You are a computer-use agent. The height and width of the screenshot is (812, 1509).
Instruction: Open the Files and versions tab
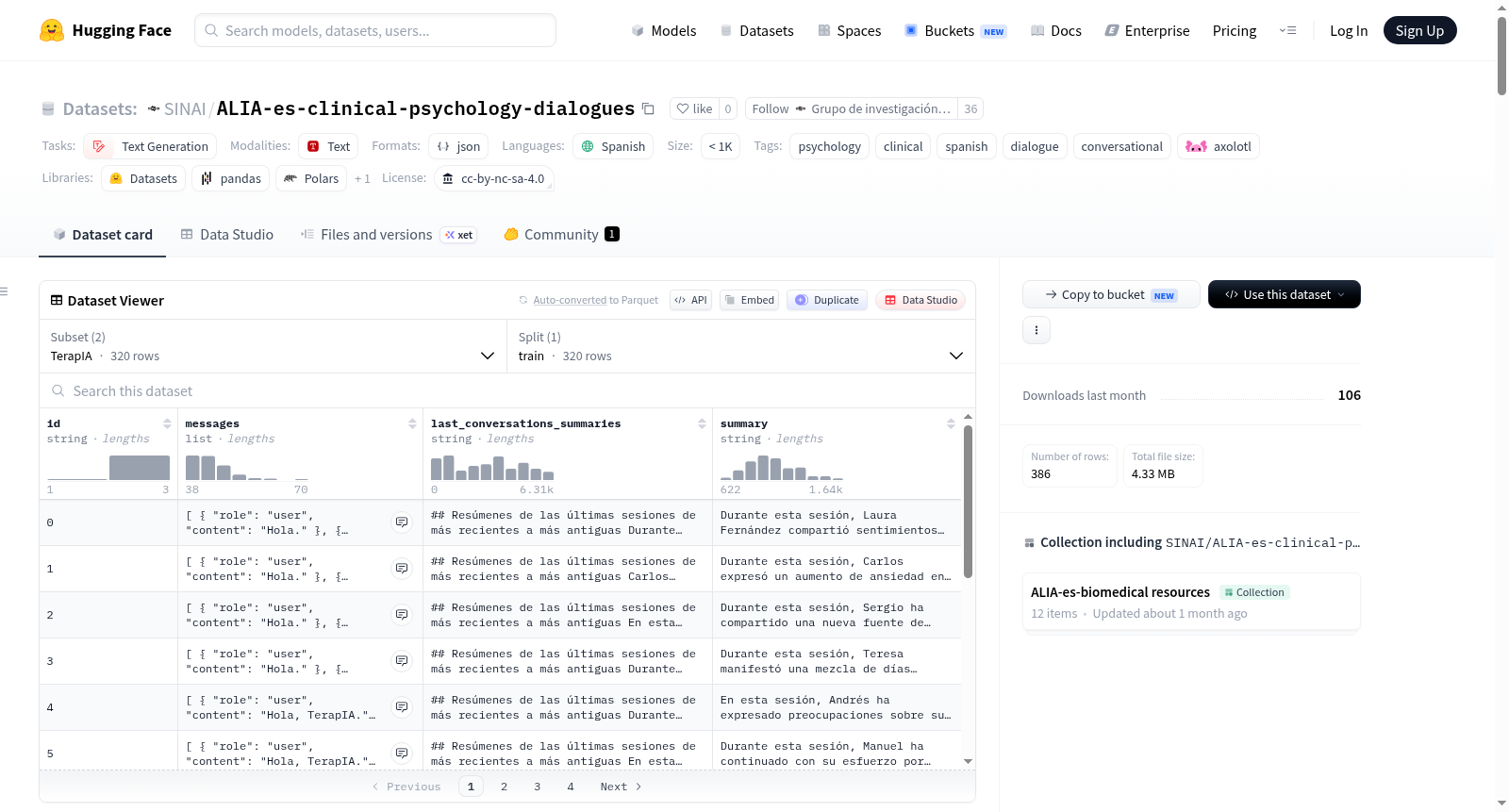389,234
